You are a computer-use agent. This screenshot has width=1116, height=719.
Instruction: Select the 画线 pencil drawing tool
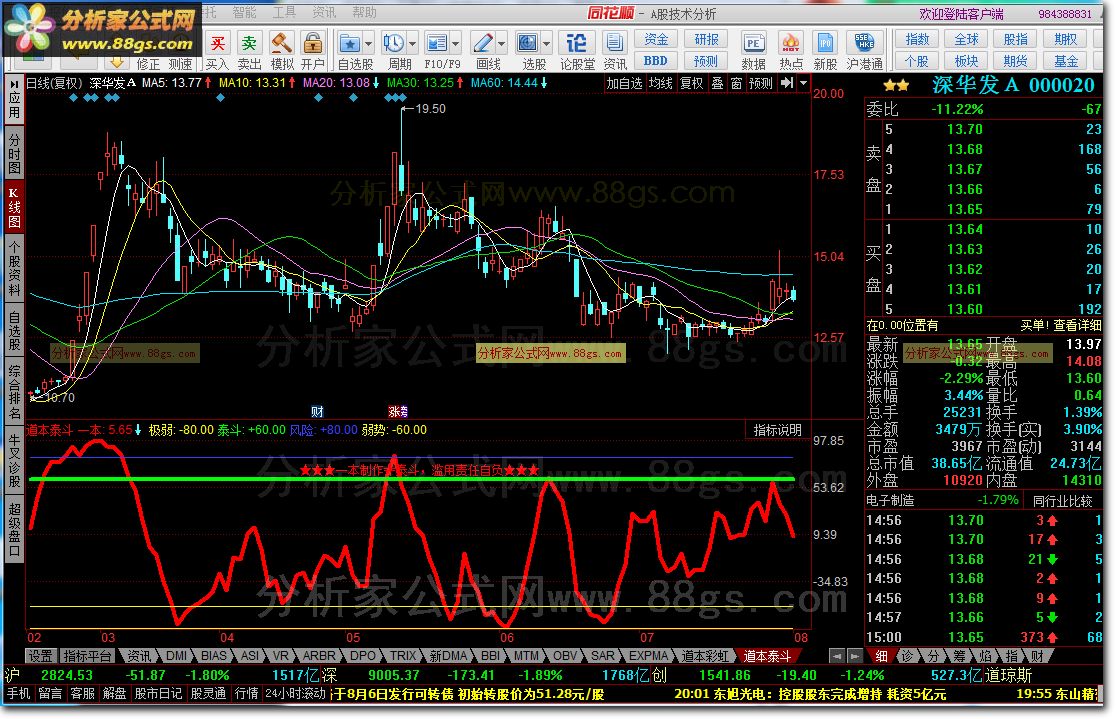pyautogui.click(x=483, y=43)
